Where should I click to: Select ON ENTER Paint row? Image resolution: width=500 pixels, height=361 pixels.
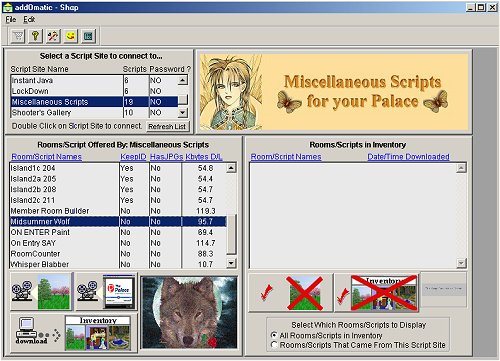tap(118, 232)
